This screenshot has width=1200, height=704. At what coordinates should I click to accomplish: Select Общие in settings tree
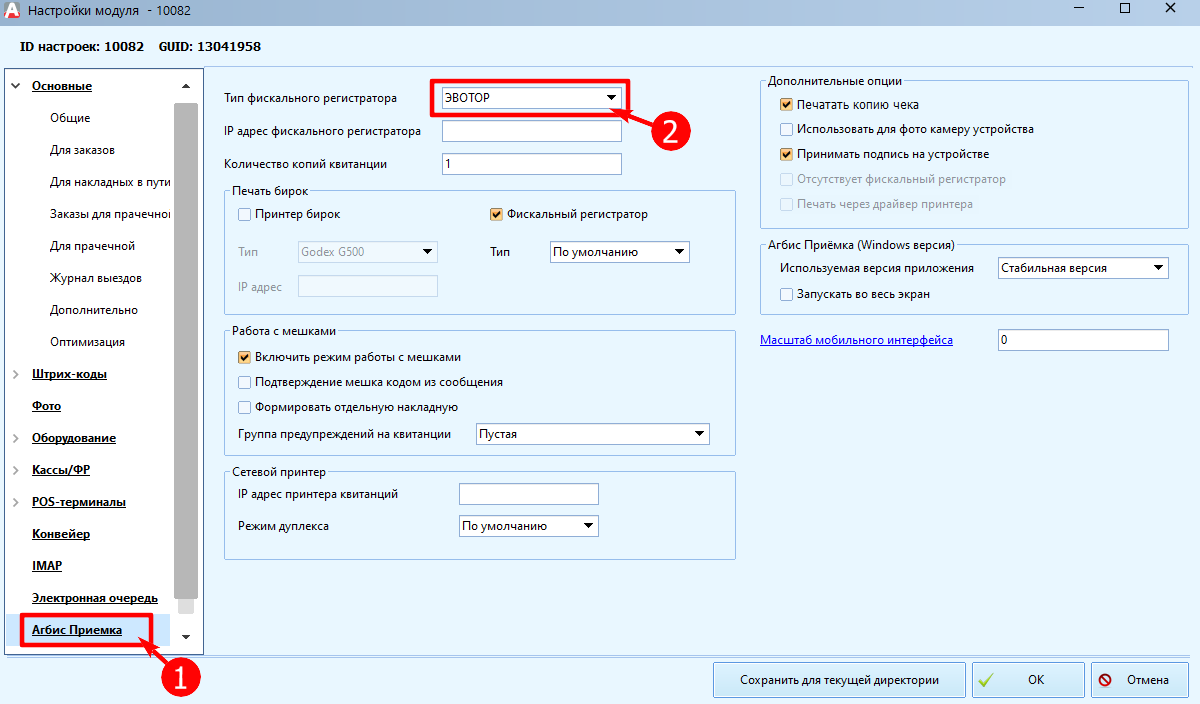[x=70, y=118]
